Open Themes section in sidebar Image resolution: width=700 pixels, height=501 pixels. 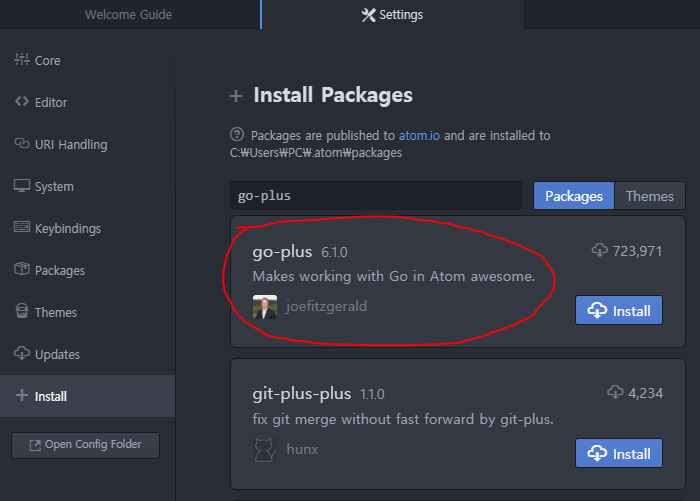click(x=88, y=312)
